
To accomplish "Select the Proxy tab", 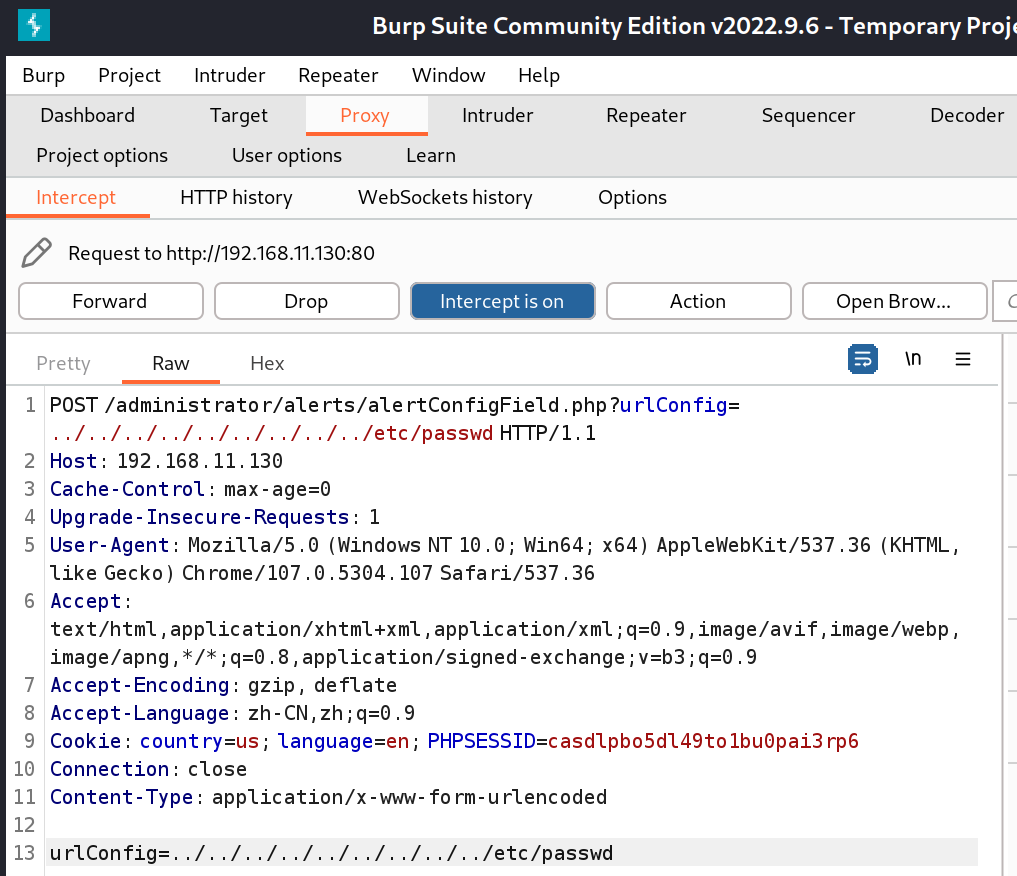I will pyautogui.click(x=365, y=115).
